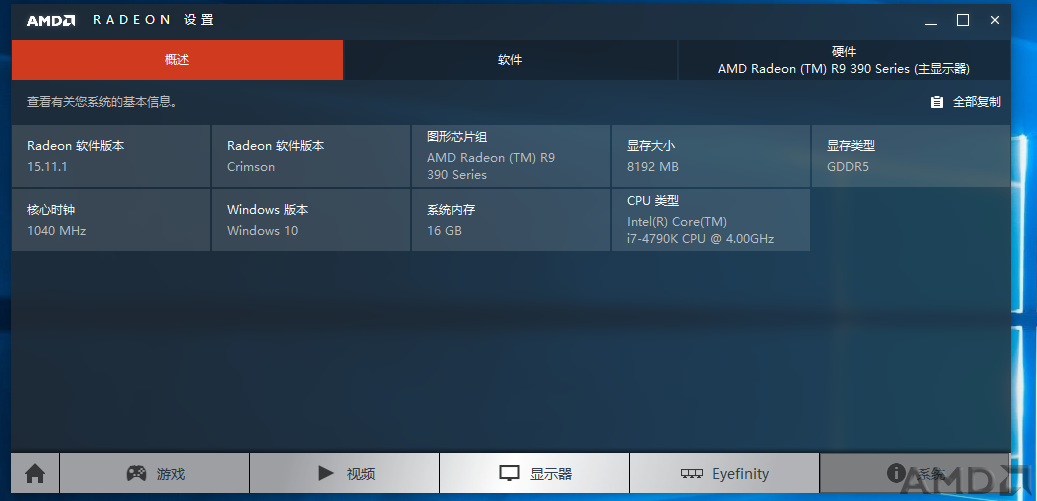Click the multi-display icon for Eyefinity
This screenshot has height=501, width=1037.
coord(692,474)
